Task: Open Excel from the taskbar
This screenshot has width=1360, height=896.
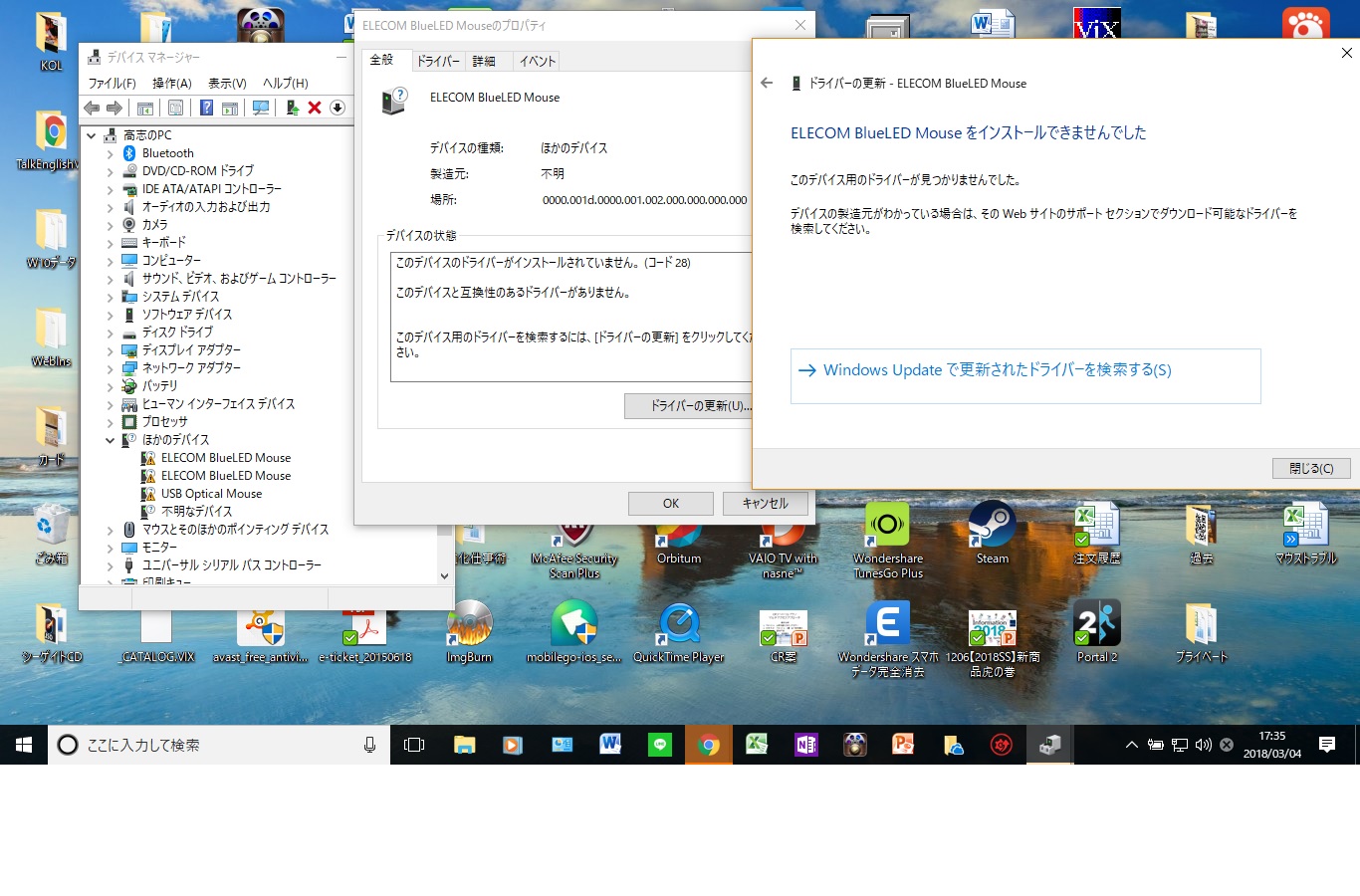Action: tap(757, 745)
